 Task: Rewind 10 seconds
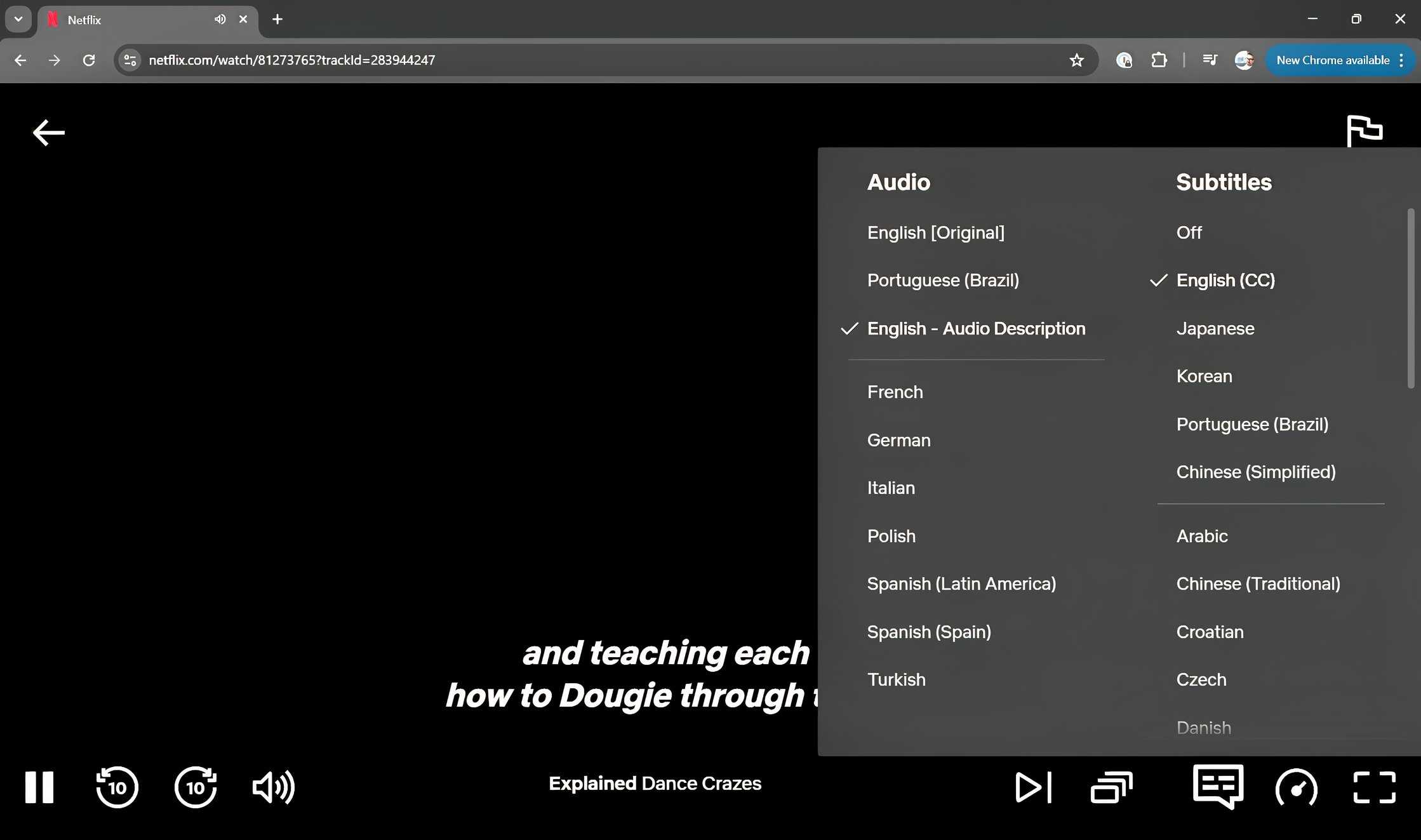(x=117, y=787)
